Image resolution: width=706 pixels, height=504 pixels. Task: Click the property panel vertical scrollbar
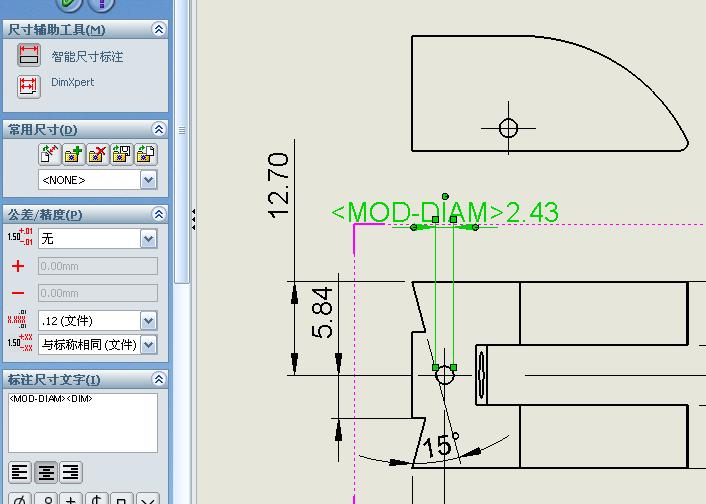(x=182, y=142)
